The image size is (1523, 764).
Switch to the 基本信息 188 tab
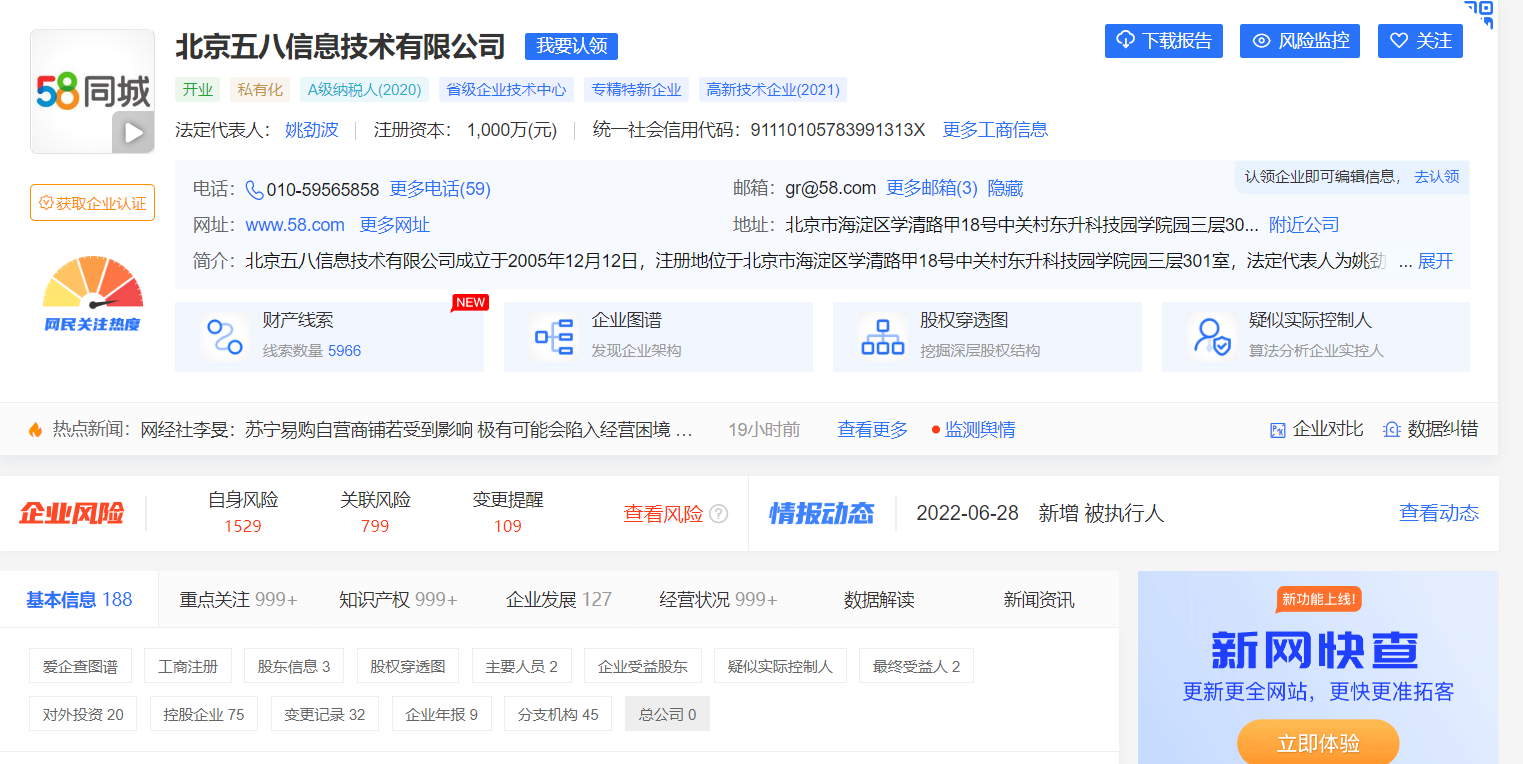[x=79, y=599]
